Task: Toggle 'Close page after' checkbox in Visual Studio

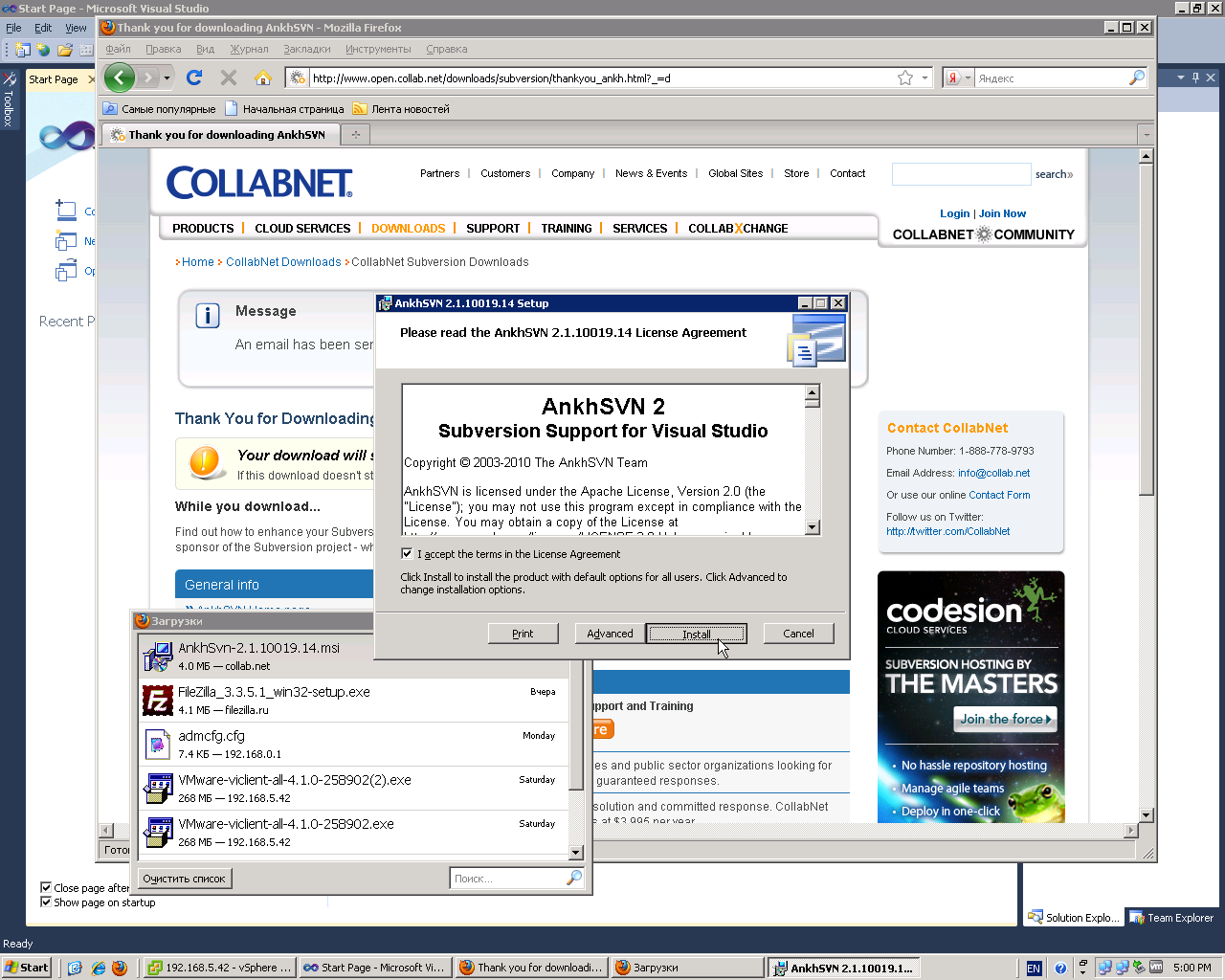Action: click(x=46, y=887)
